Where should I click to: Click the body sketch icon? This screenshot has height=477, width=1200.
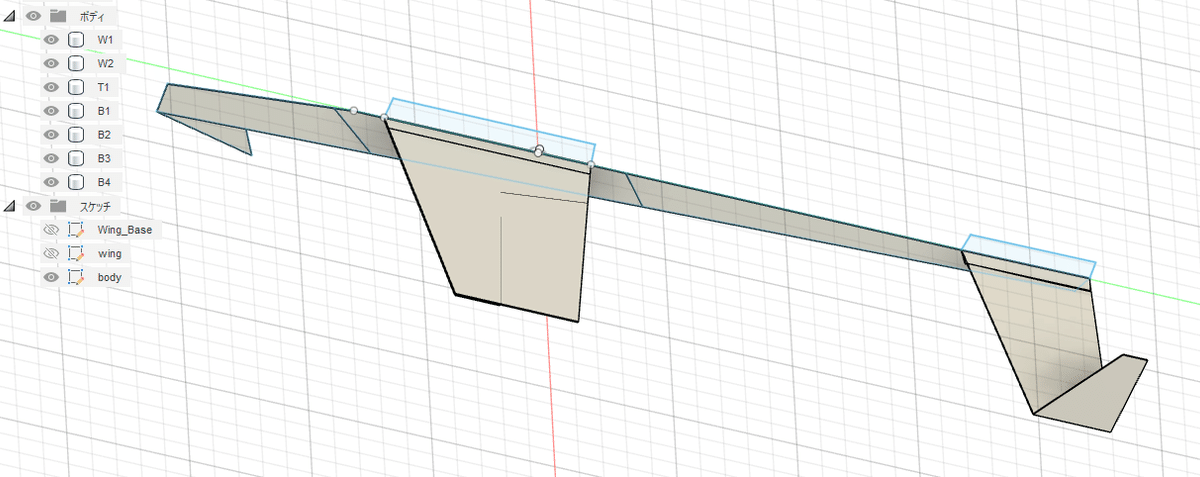coord(76,277)
